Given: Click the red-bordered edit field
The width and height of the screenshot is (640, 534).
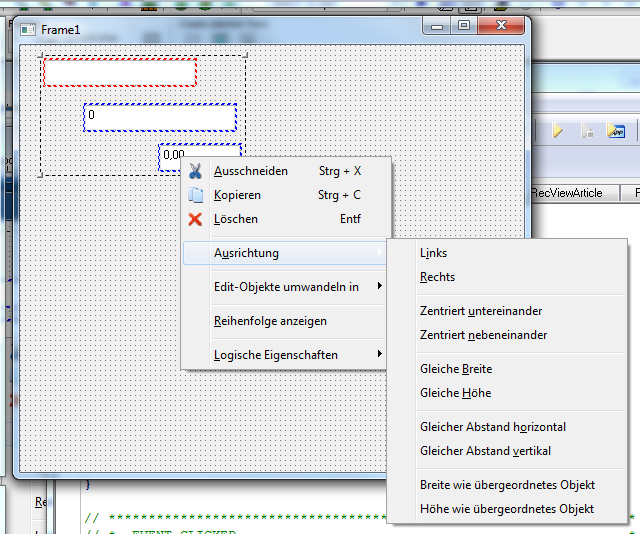Looking at the screenshot, I should [x=119, y=73].
